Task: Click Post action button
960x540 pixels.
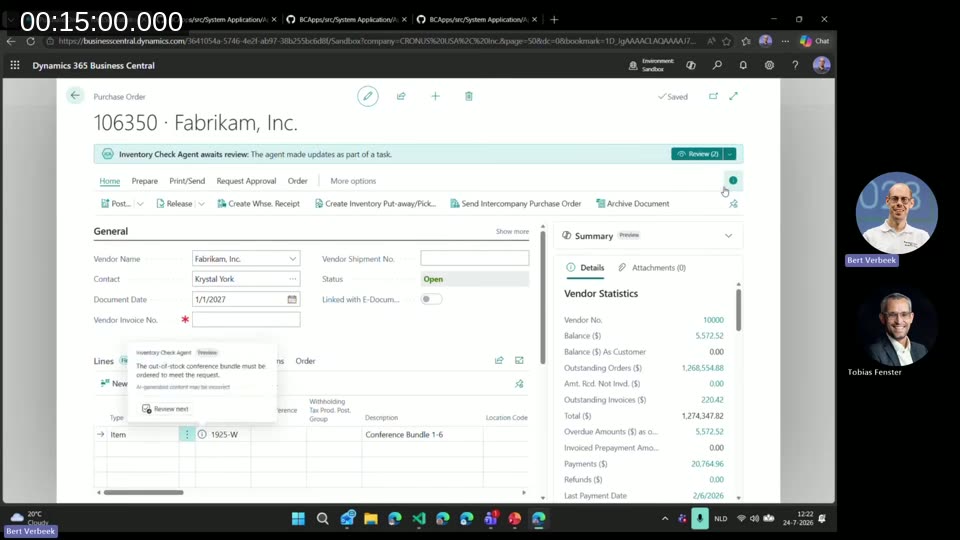Action: click(115, 204)
